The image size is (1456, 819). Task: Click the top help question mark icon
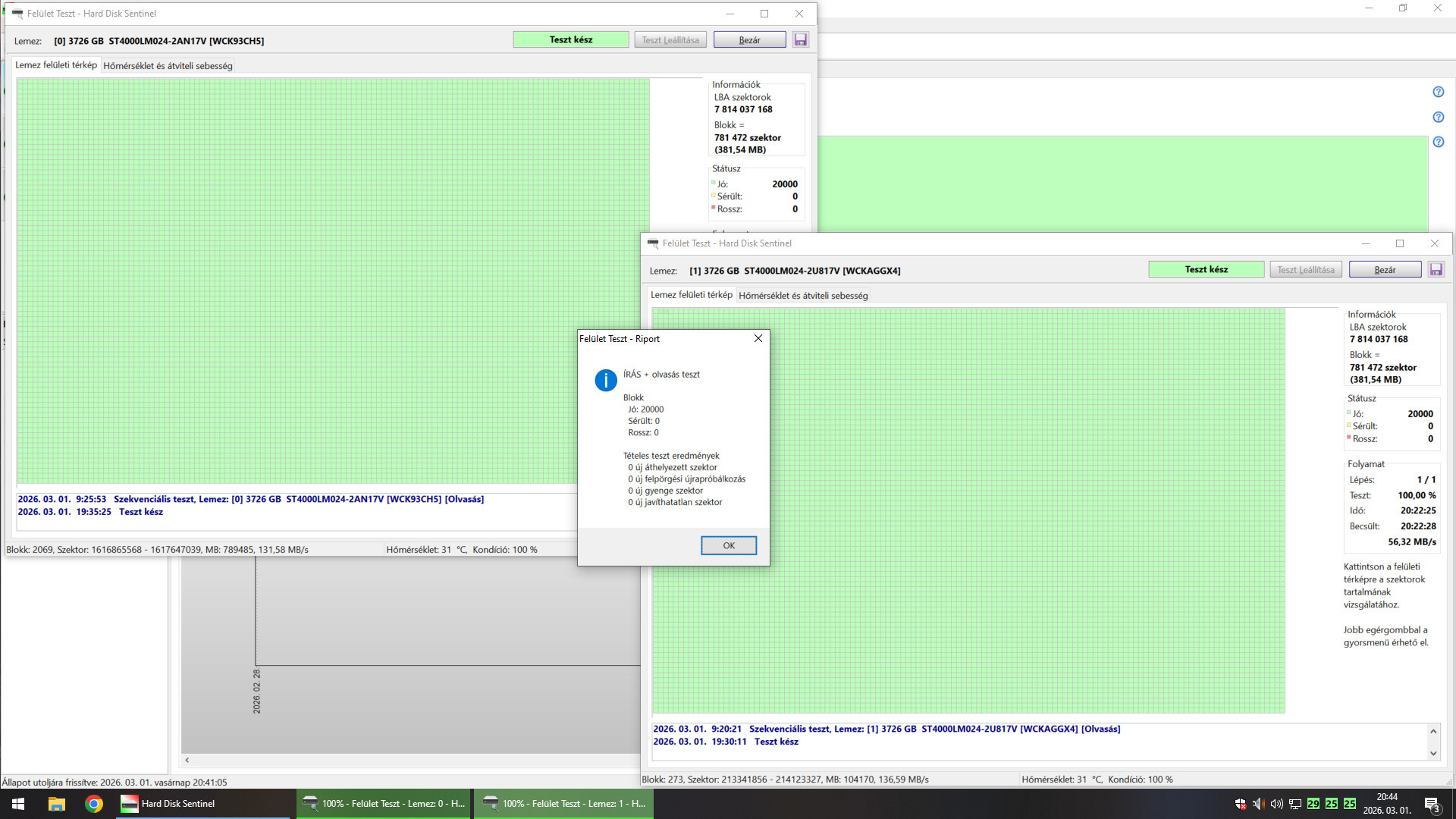(1438, 92)
